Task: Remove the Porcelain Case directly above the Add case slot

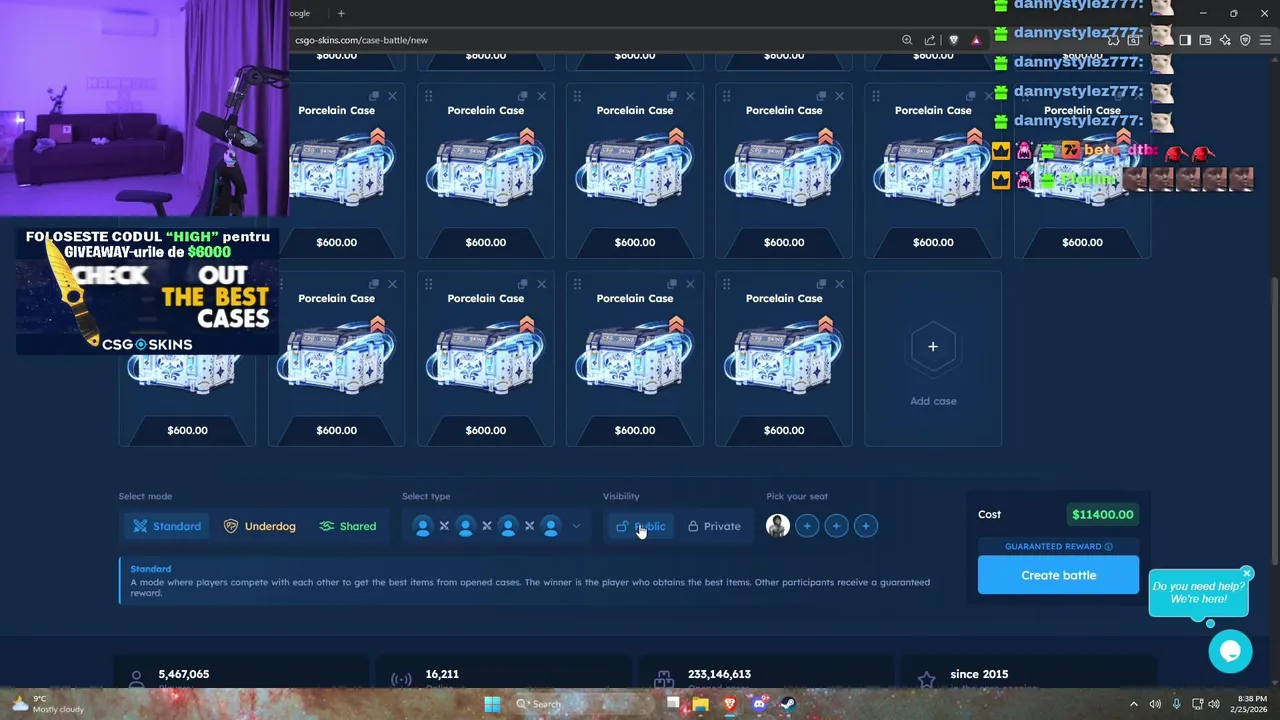Action: (988, 96)
